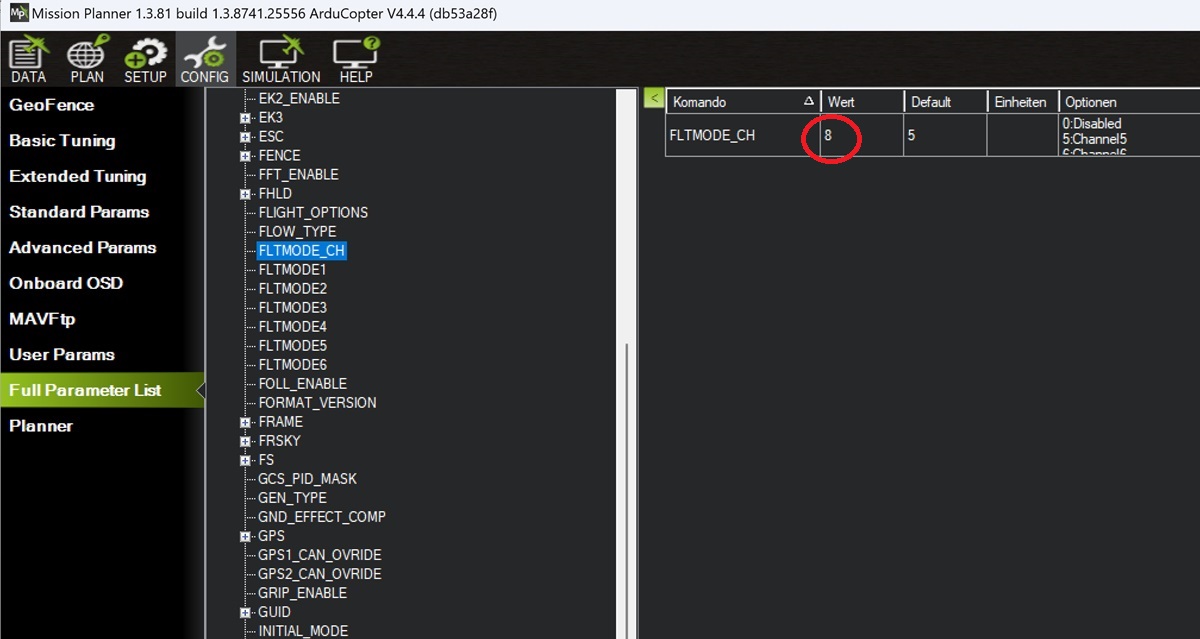Screen dimensions: 1200x639
Task: Open the CONFIG tuning screen
Action: [x=205, y=60]
